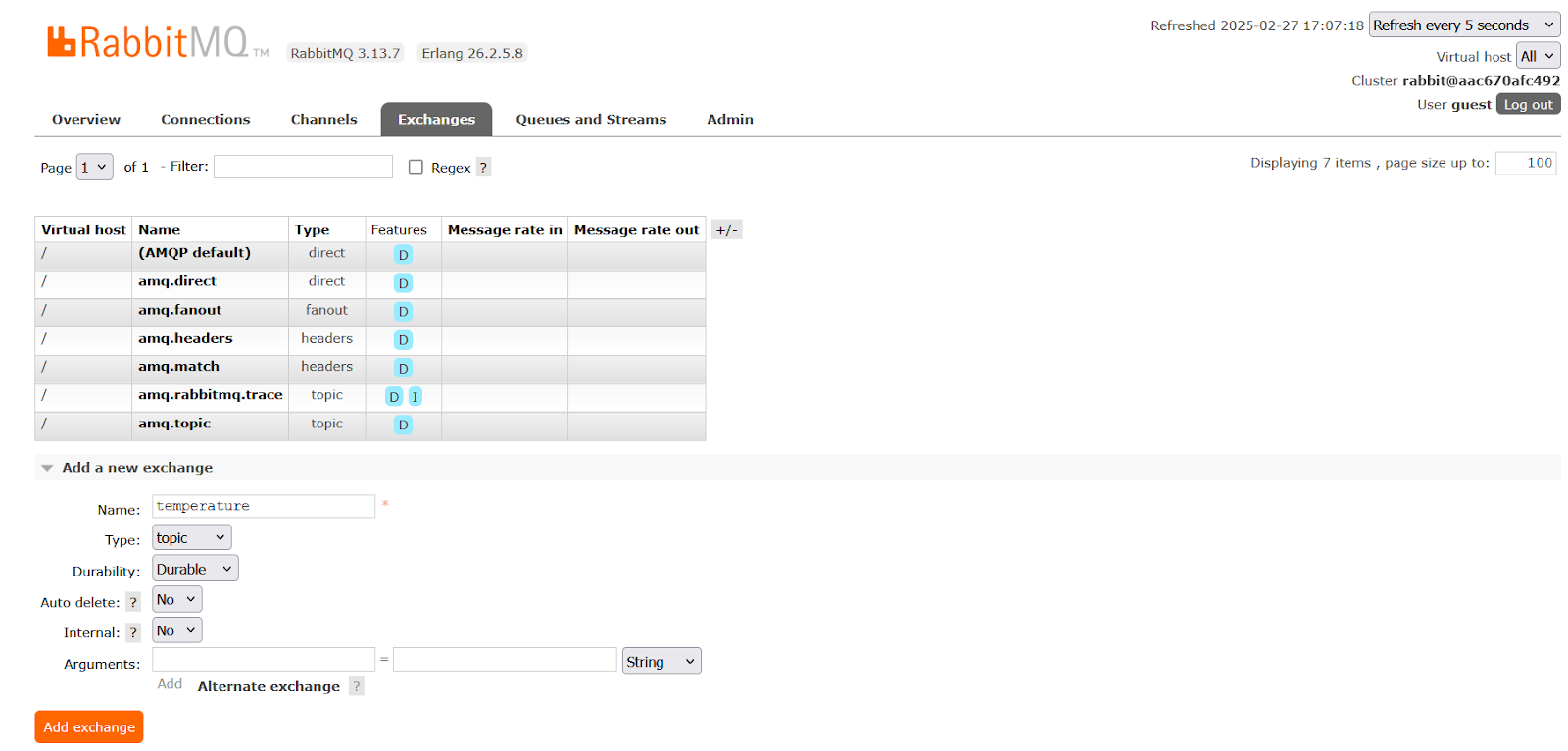This screenshot has height=751, width=1568.
Task: Click the Arguments key input field
Action: (264, 659)
